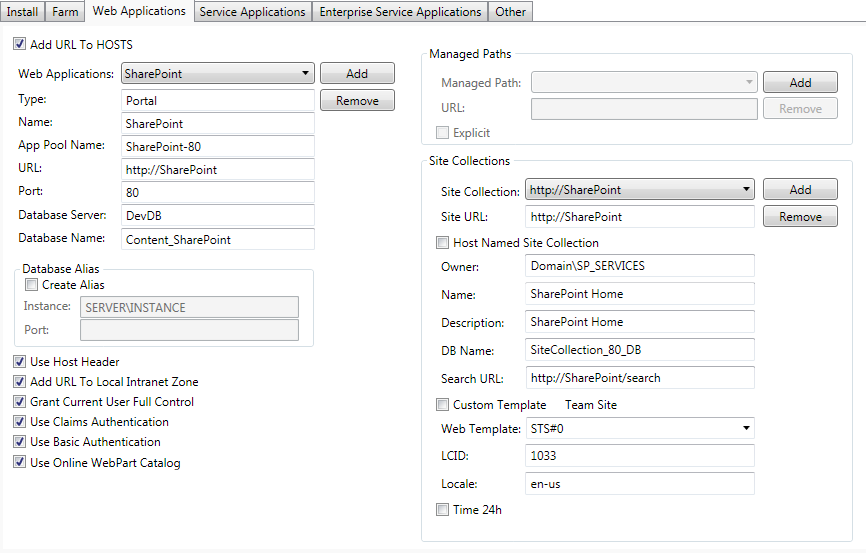Viewport: 866px width, 553px height.
Task: Edit the Database Server field
Action: (x=218, y=215)
